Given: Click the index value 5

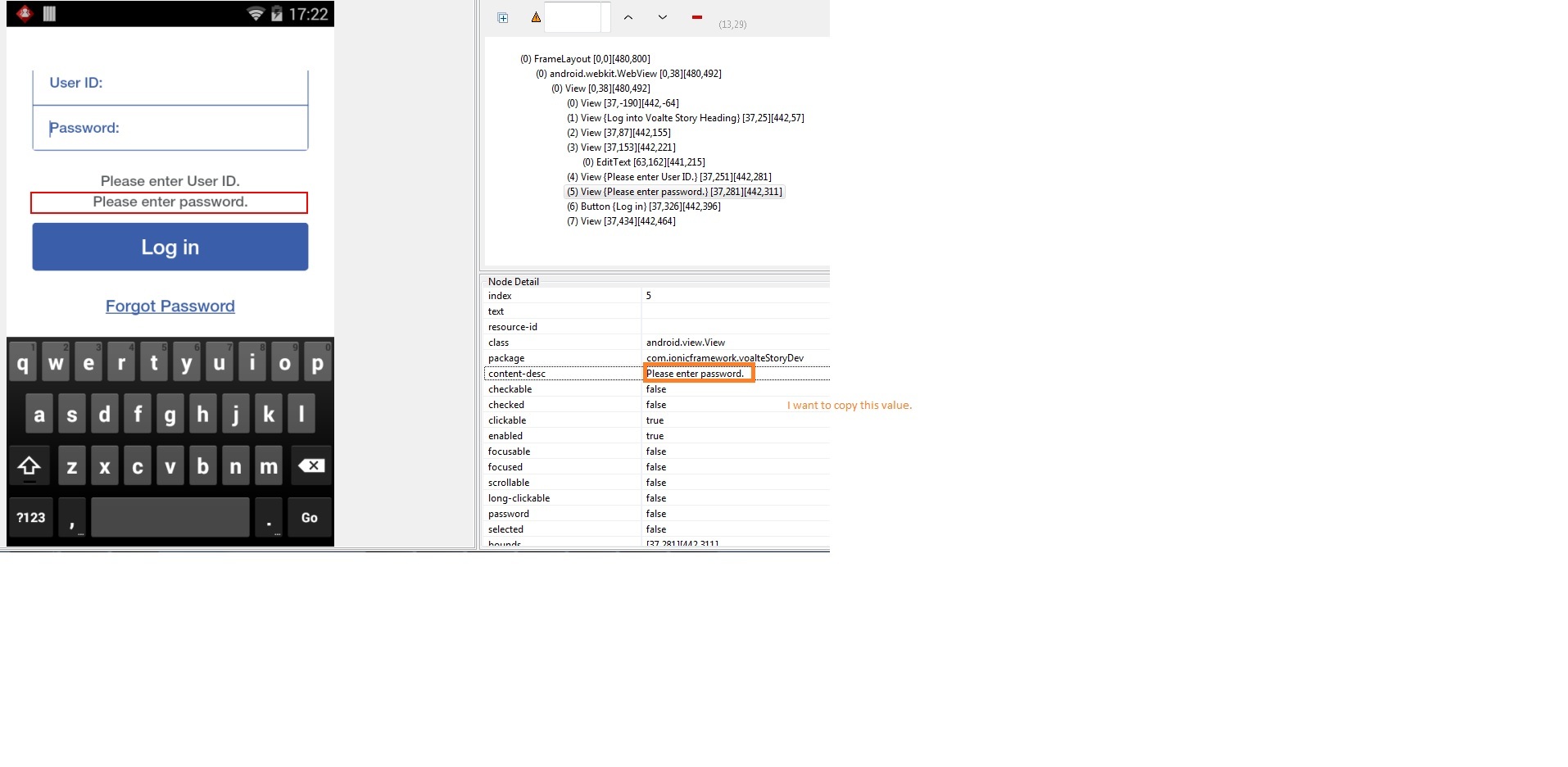Looking at the screenshot, I should [x=649, y=296].
